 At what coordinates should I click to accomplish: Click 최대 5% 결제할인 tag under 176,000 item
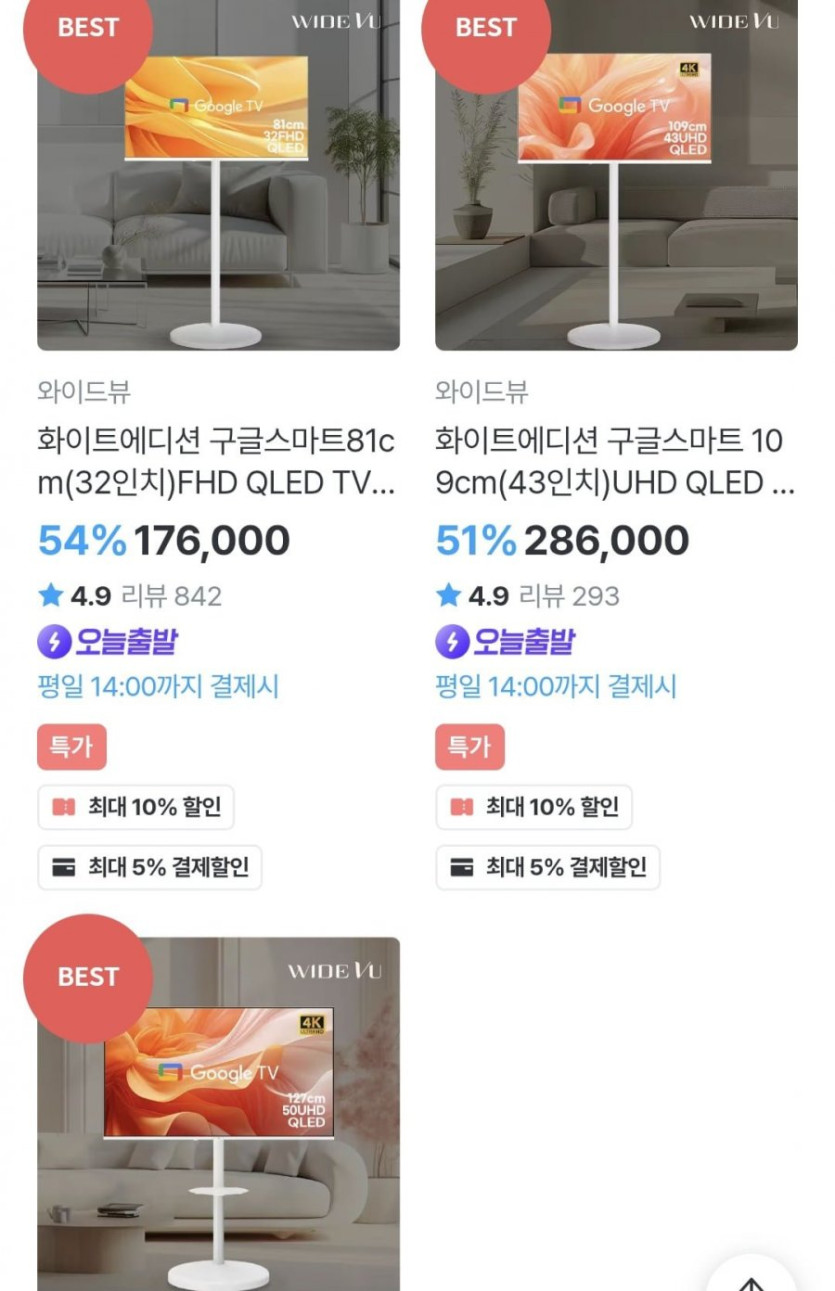click(150, 867)
